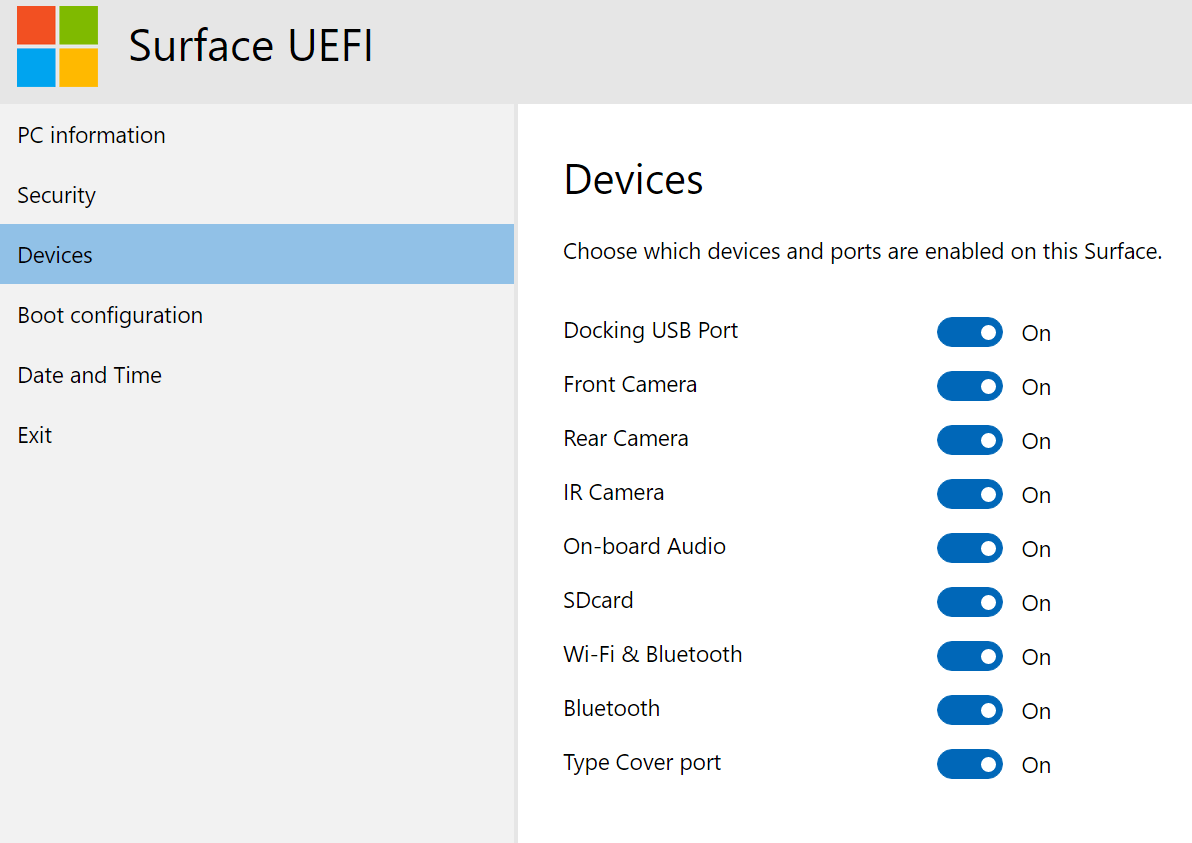Open Boot configuration settings
The image size is (1192, 843).
tap(110, 315)
